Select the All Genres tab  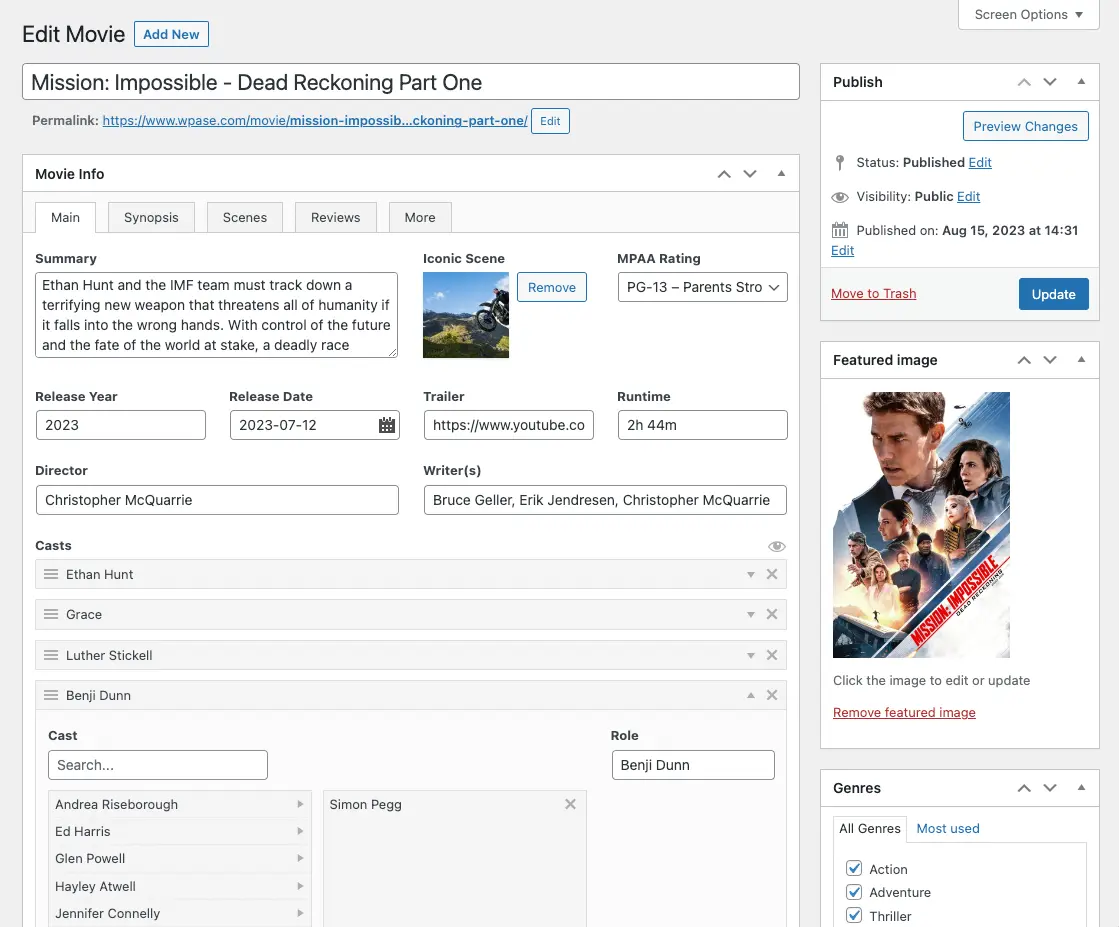870,829
